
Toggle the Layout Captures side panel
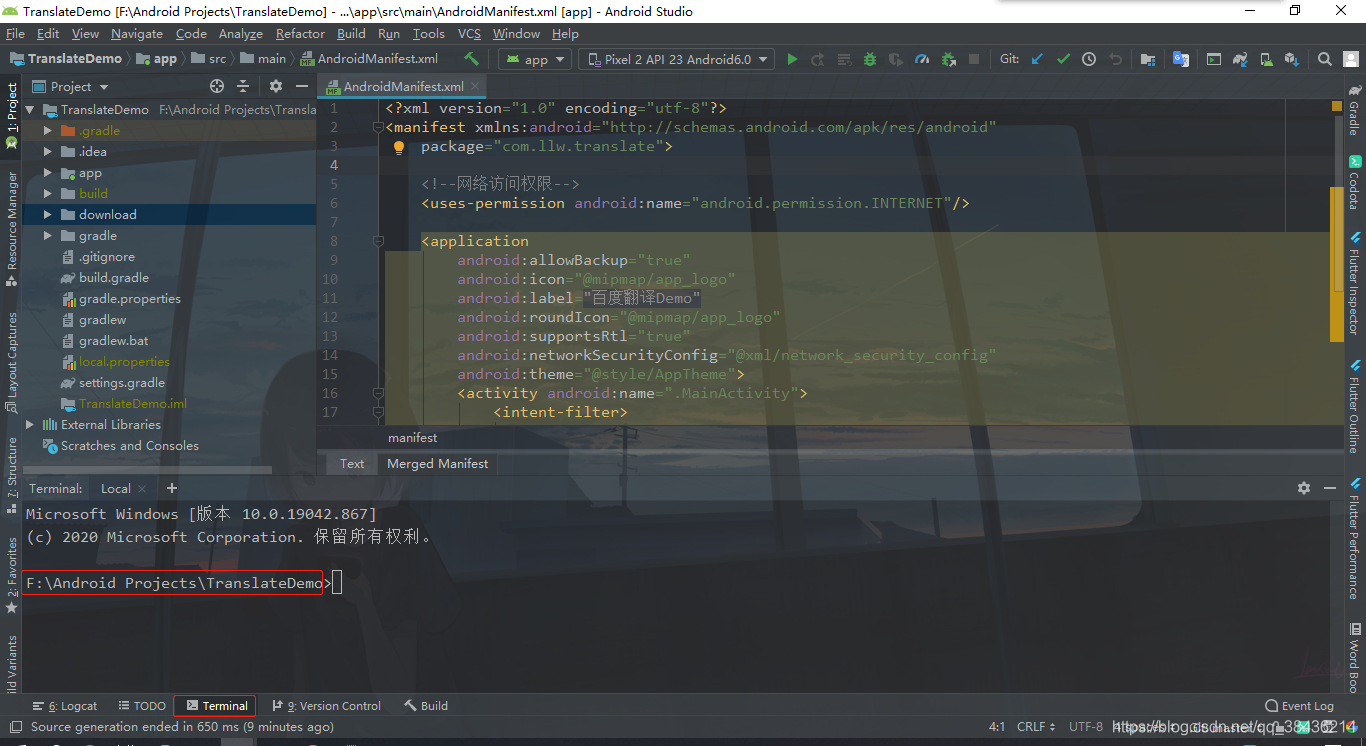point(11,362)
